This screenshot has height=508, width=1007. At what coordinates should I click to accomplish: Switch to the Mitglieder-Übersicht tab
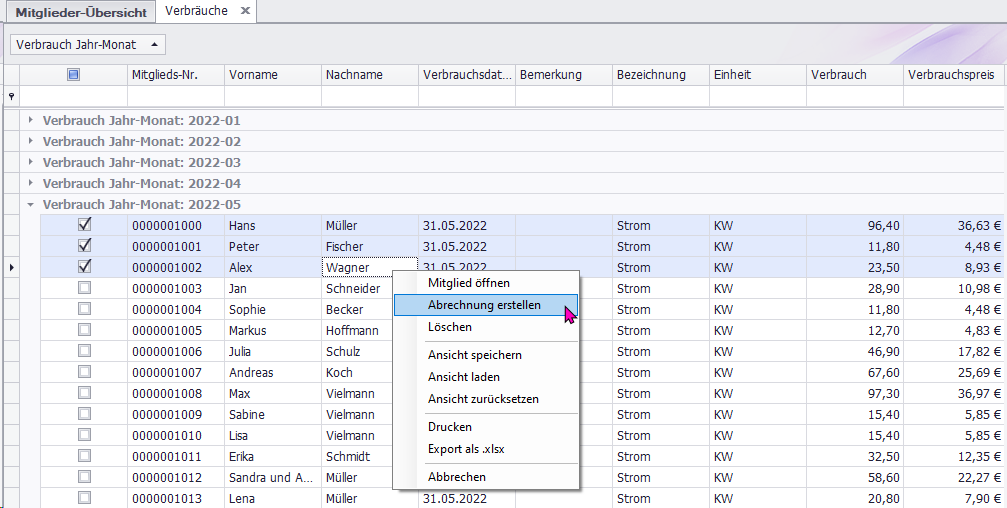click(x=81, y=12)
